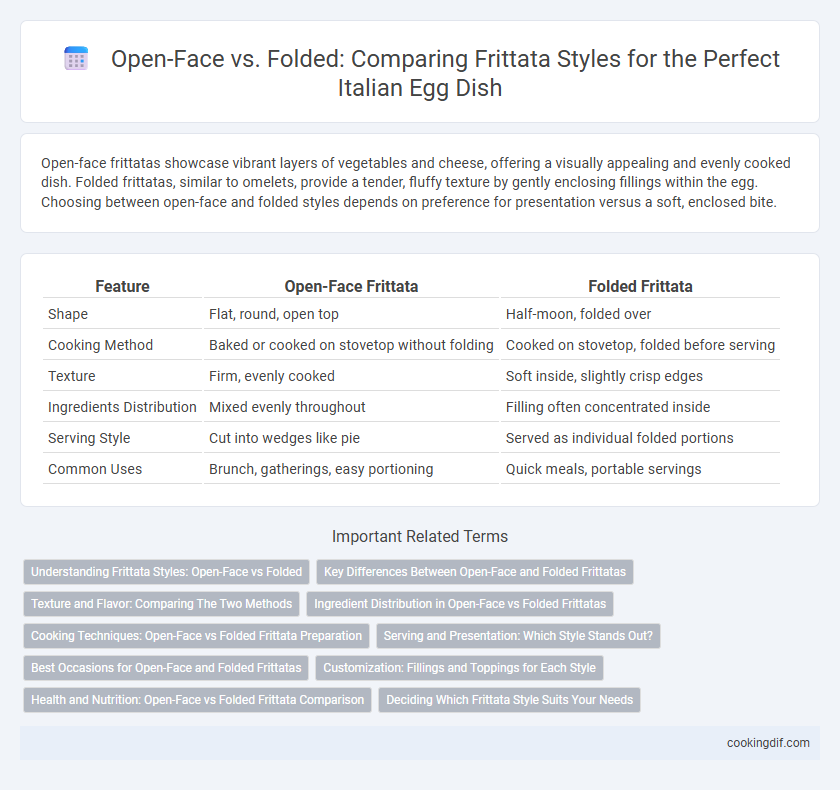Viewport: 840px width, 790px height.
Task: Click 'Cooked on stovetop, folded before serving' cell
Action: 640,345
